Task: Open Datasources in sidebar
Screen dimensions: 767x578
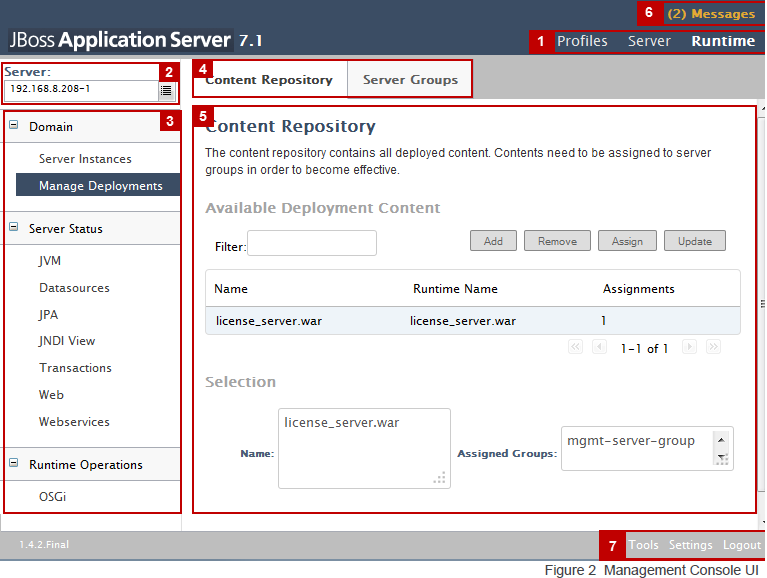Action: [x=74, y=288]
